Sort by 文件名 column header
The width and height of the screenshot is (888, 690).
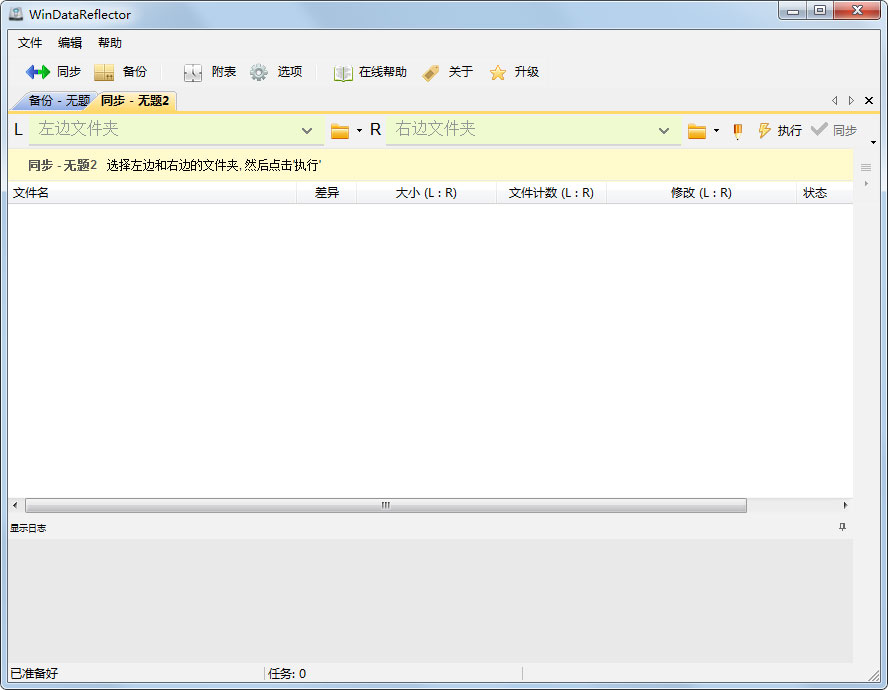click(152, 193)
